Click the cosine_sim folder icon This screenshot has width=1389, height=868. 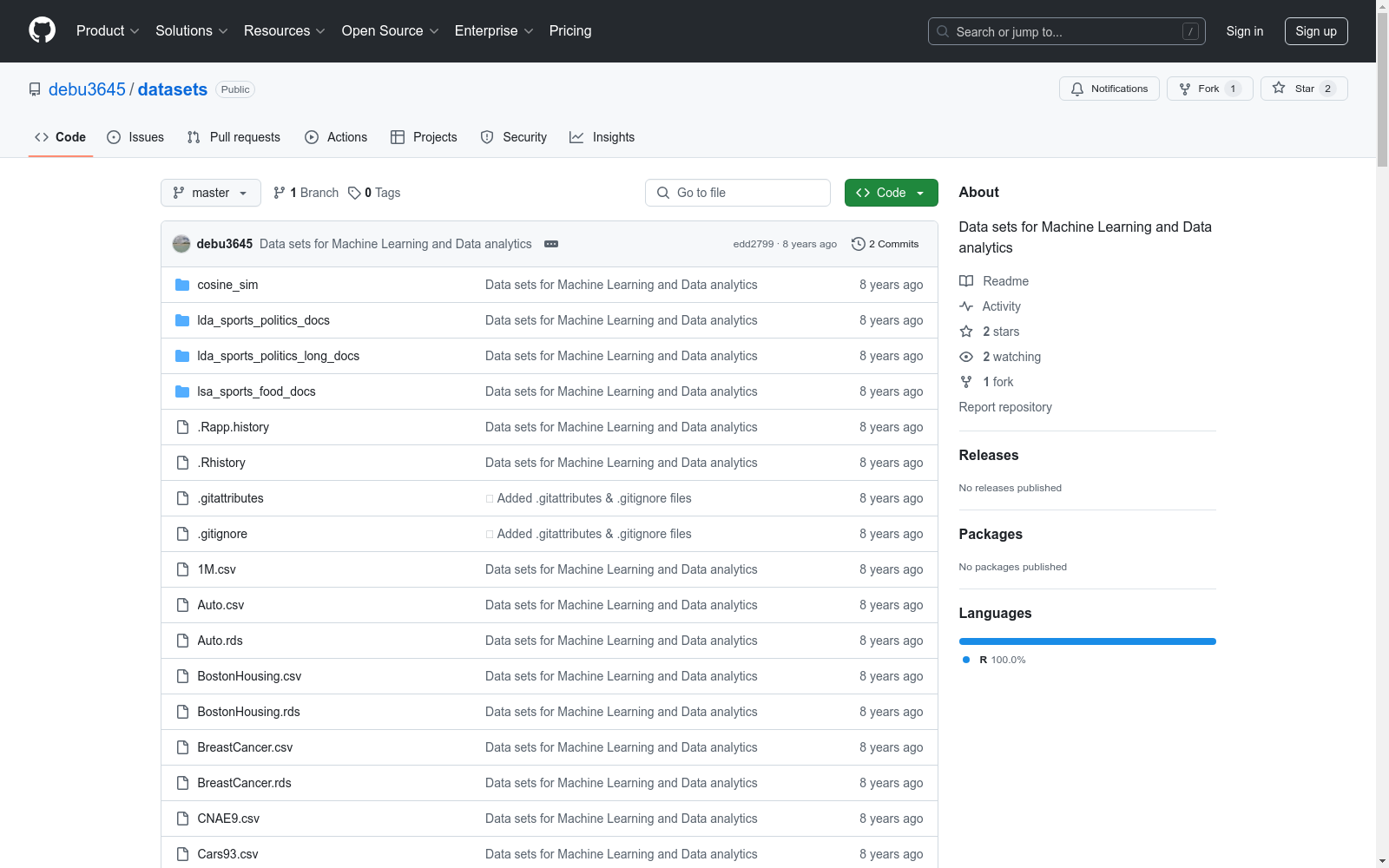(x=182, y=285)
